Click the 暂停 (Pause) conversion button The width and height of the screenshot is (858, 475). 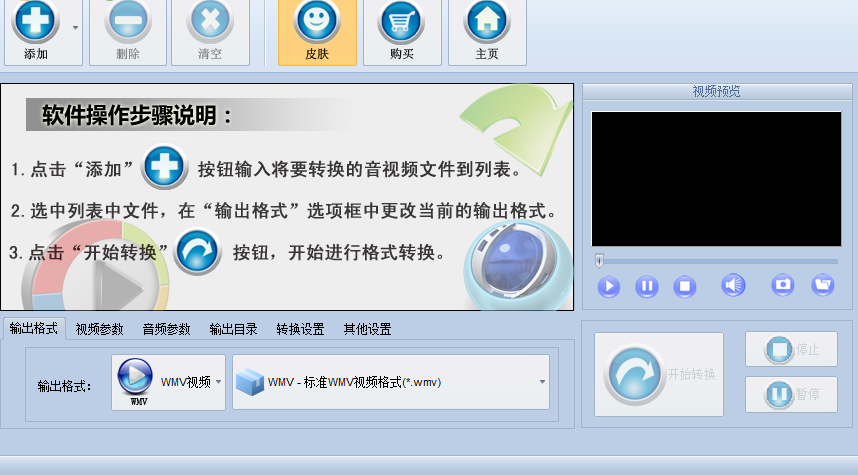[791, 394]
